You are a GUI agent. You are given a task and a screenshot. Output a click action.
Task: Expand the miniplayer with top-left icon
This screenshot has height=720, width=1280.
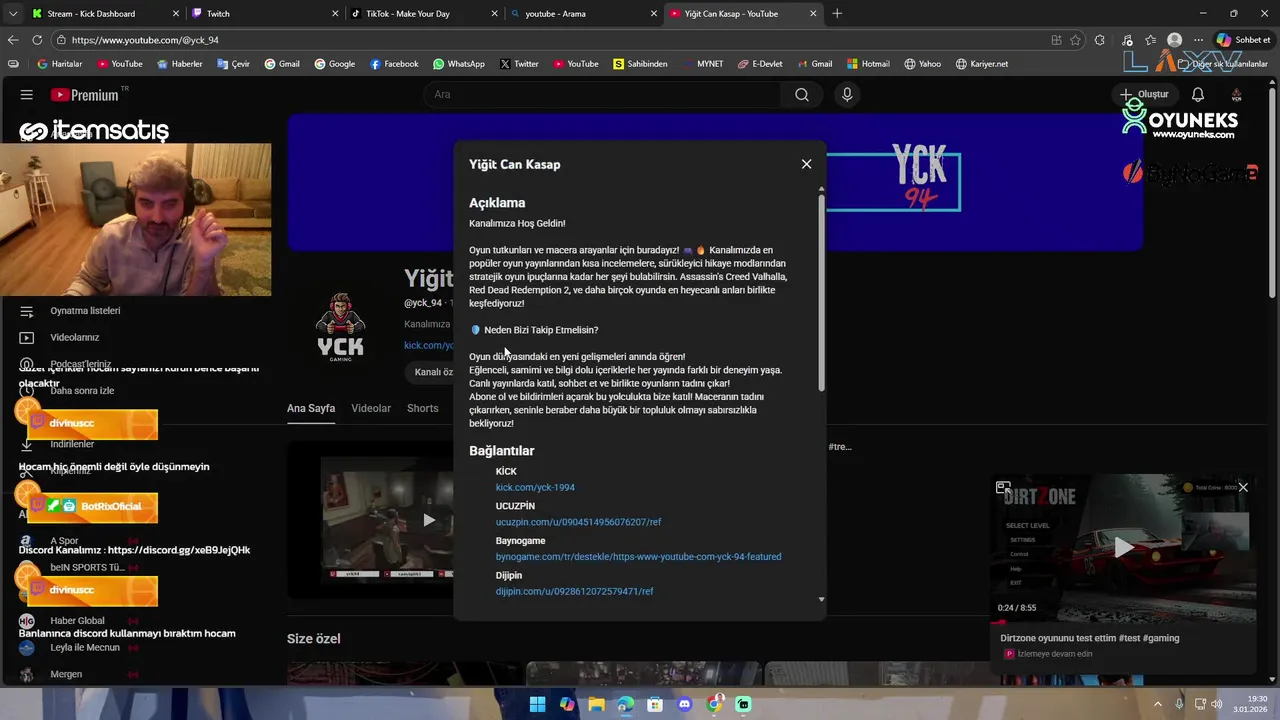(x=1003, y=487)
